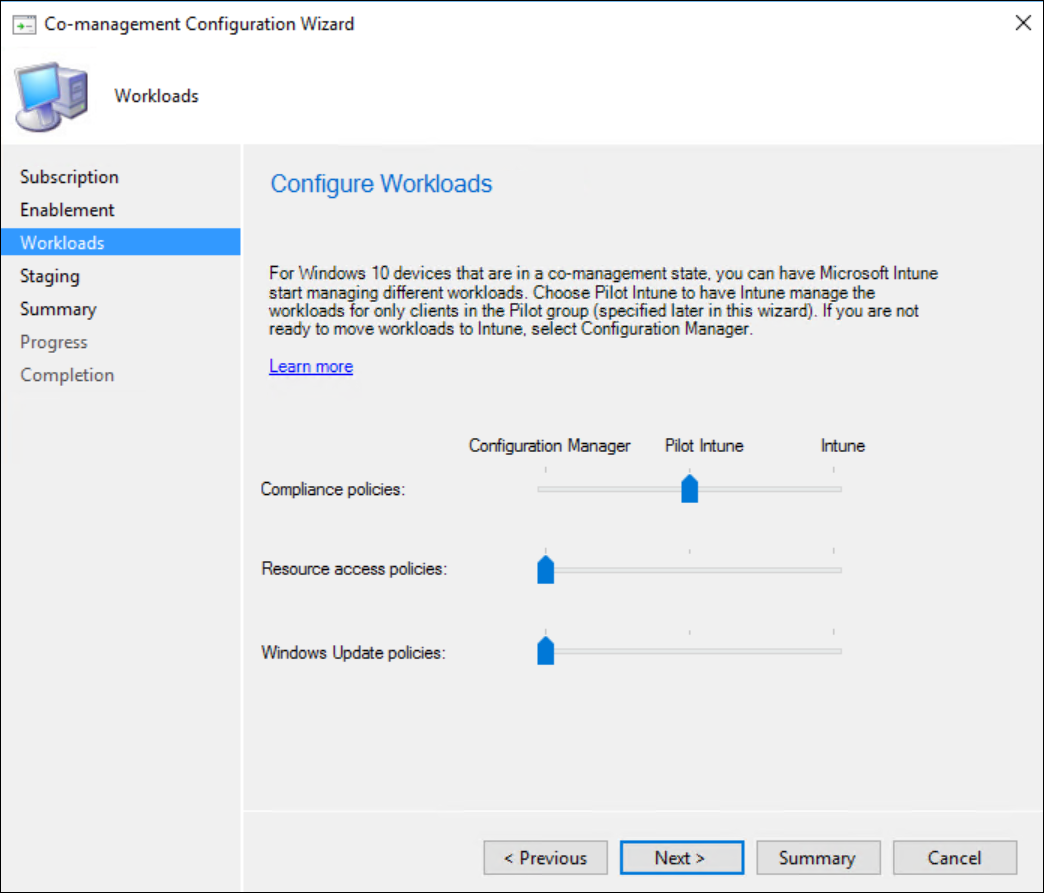Click the Compliance policies label
Viewport: 1044px width, 893px height.
coord(333,489)
